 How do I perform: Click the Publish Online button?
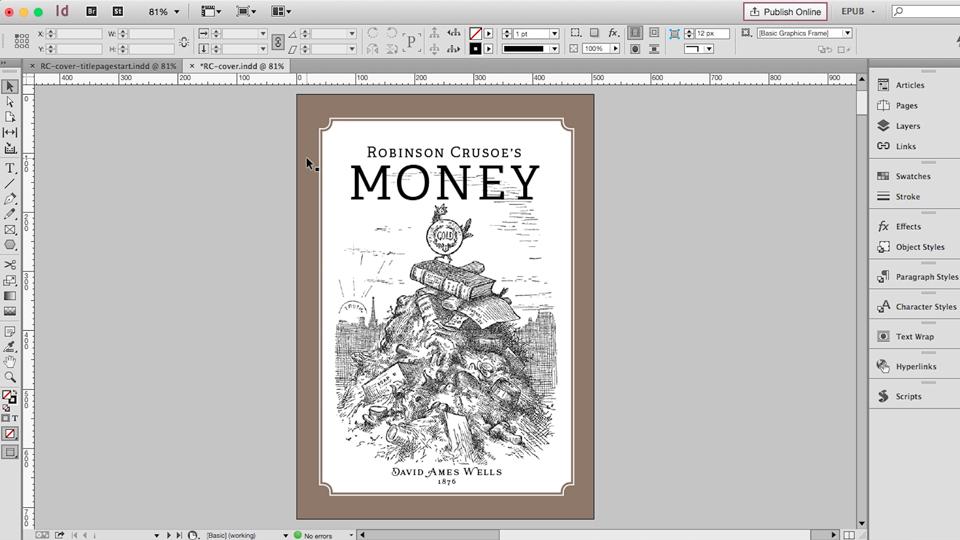coord(786,12)
